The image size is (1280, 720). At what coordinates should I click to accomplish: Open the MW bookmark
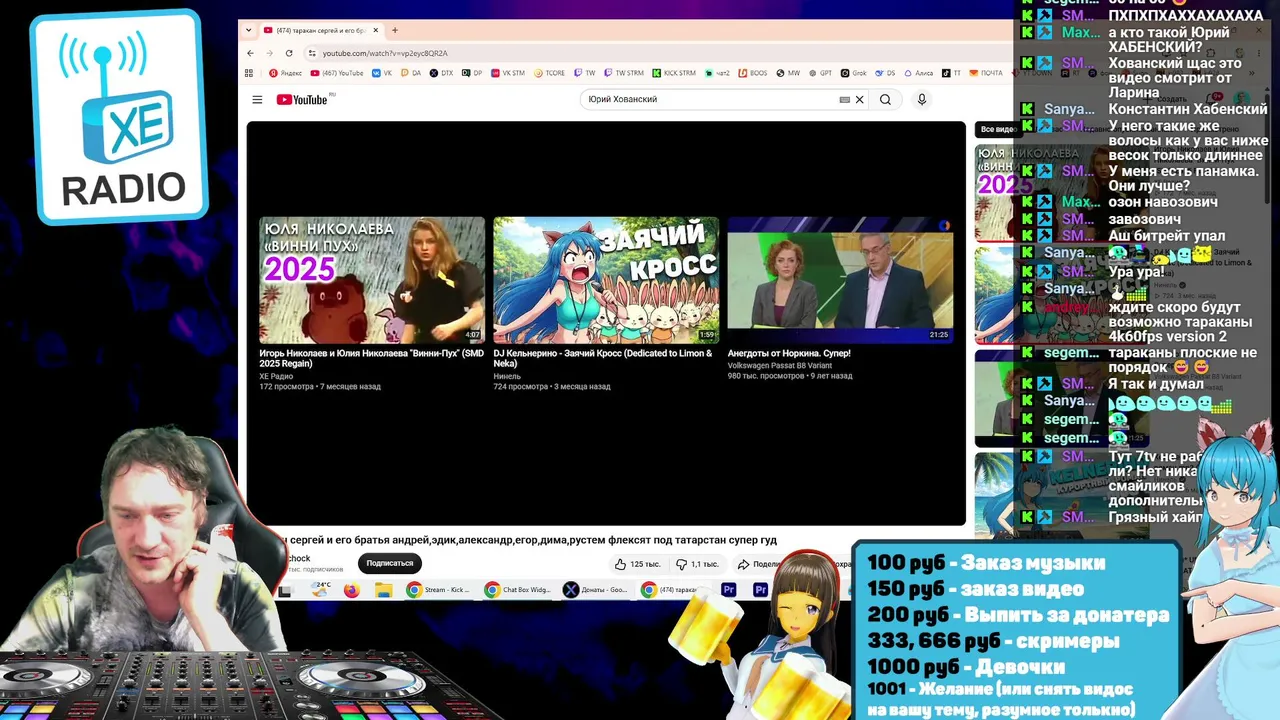(789, 73)
